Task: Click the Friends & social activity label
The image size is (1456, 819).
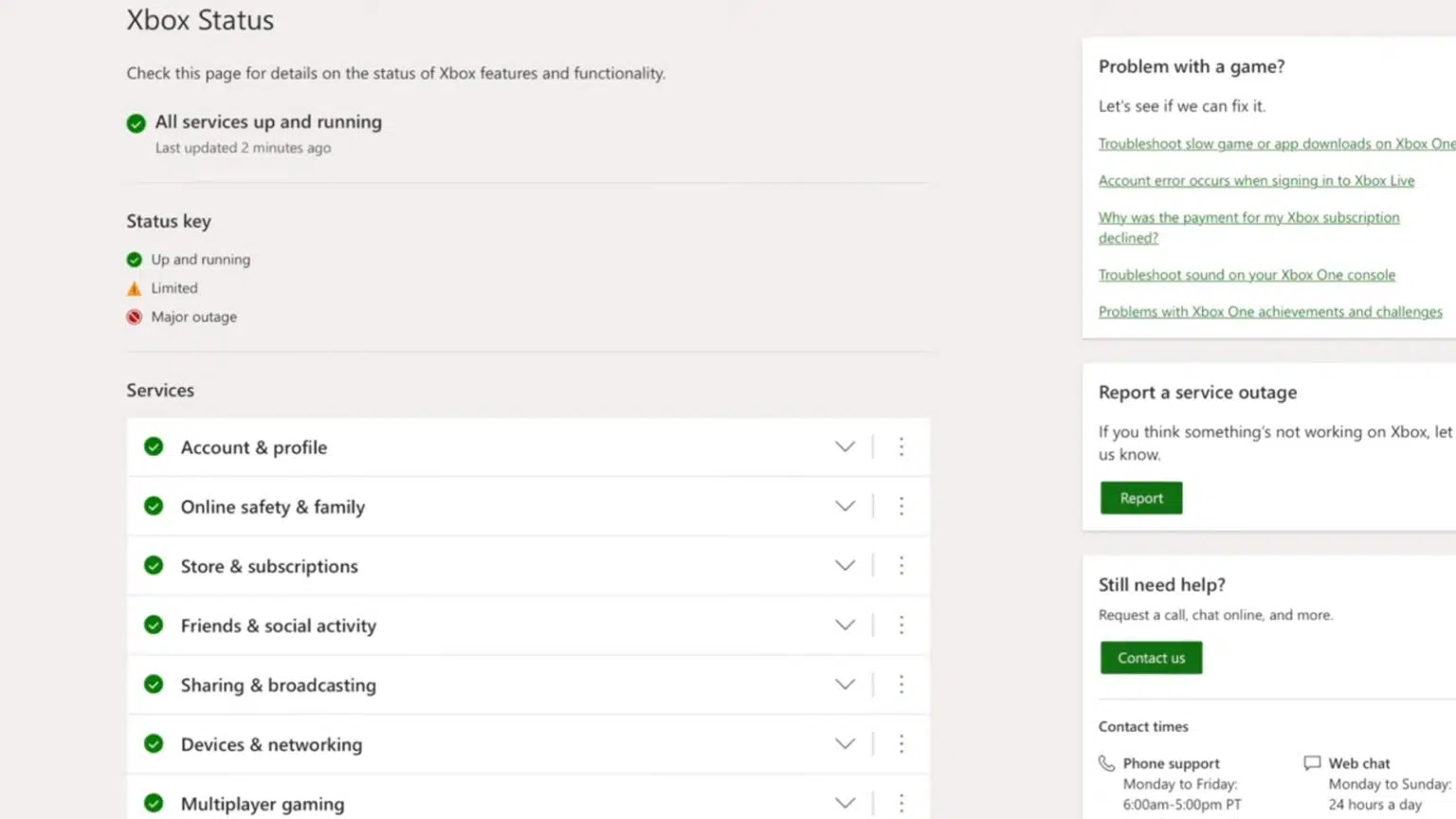Action: click(x=279, y=626)
